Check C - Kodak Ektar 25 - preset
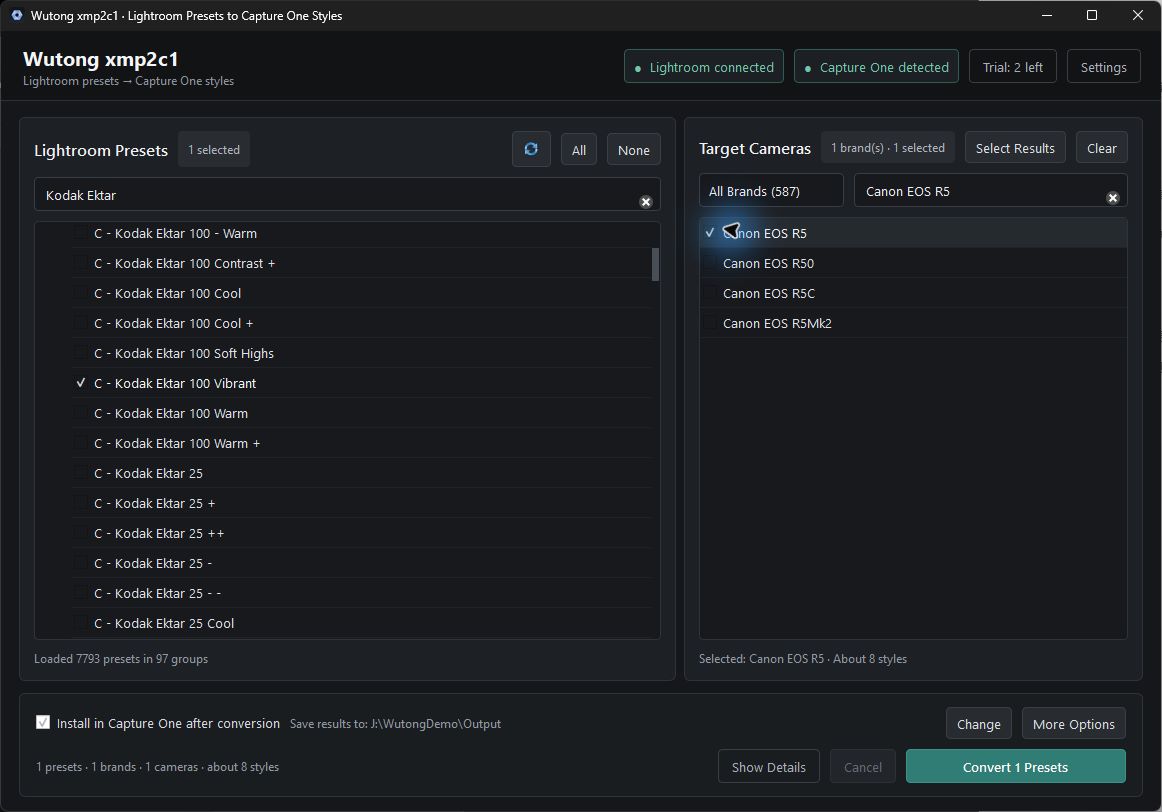Screen dimensions: 1162x812 coord(81,563)
